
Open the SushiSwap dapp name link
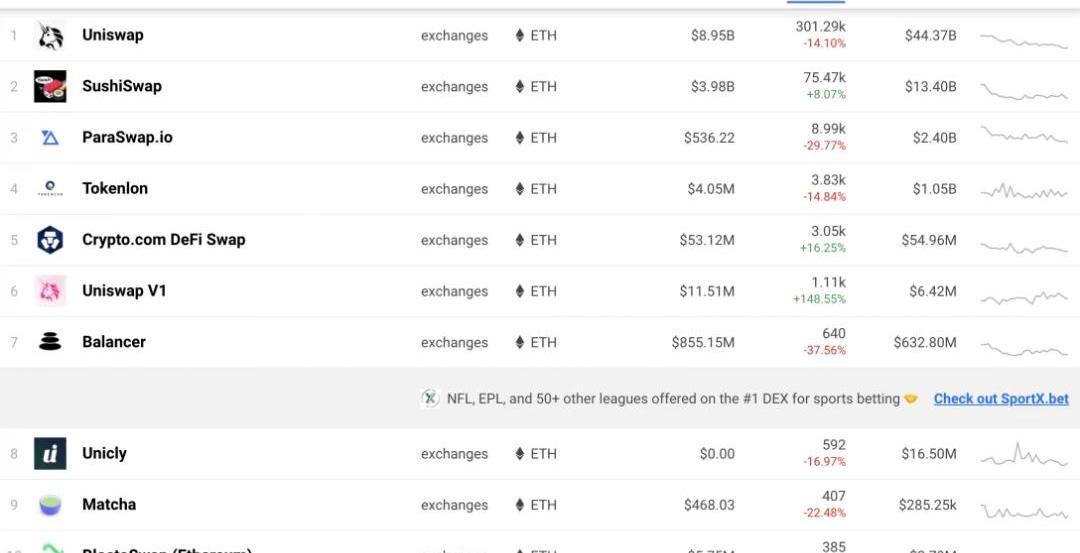122,86
